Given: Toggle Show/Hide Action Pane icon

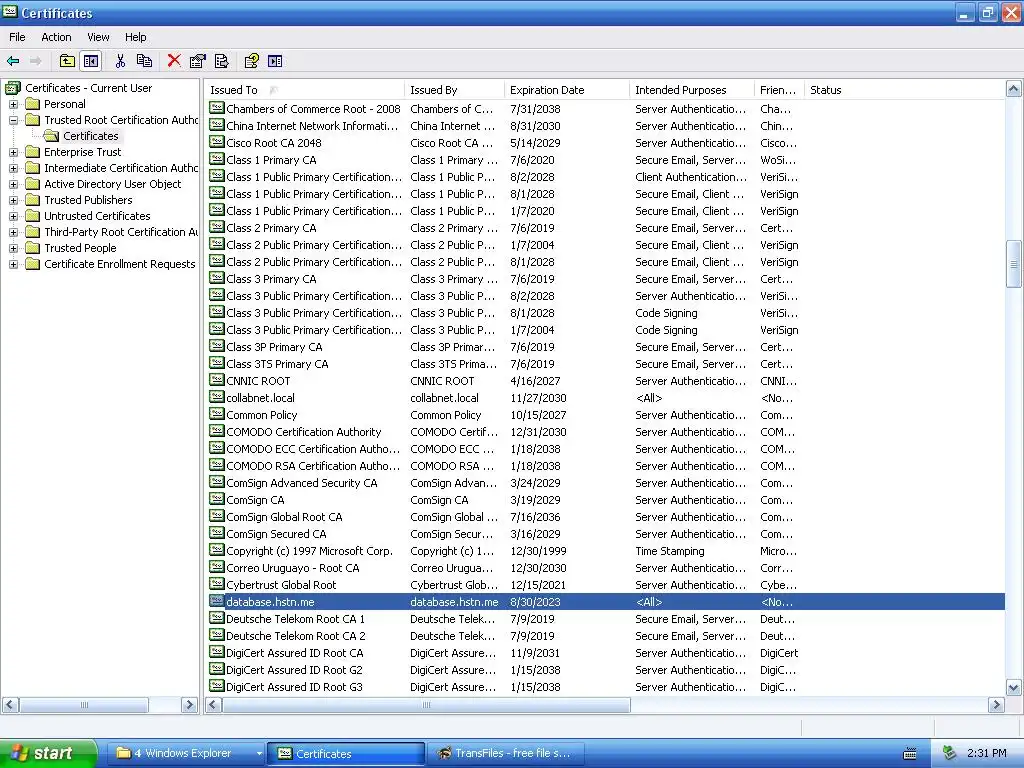Looking at the screenshot, I should [276, 61].
